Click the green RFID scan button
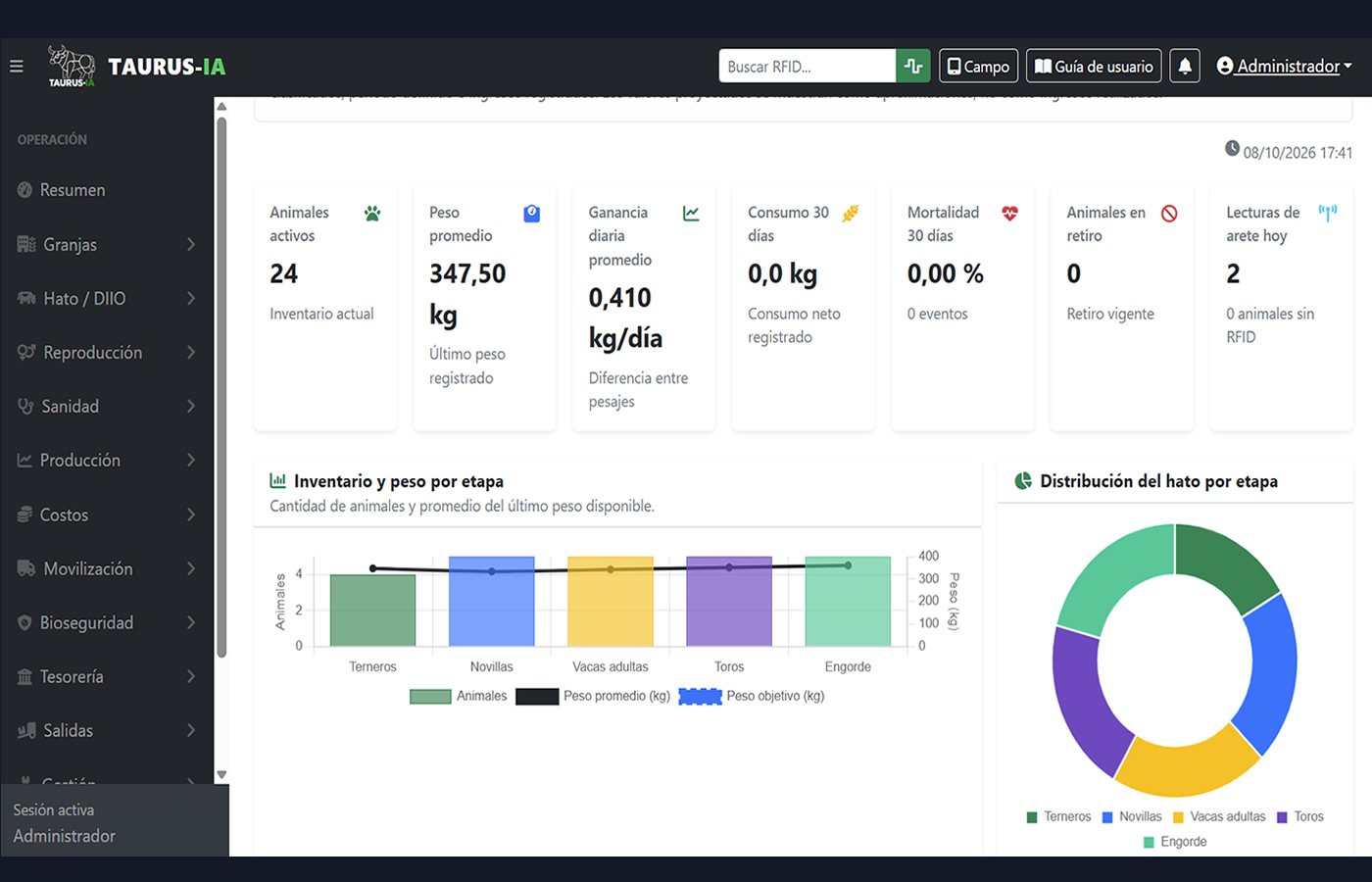This screenshot has width=1372, height=882. coord(913,66)
